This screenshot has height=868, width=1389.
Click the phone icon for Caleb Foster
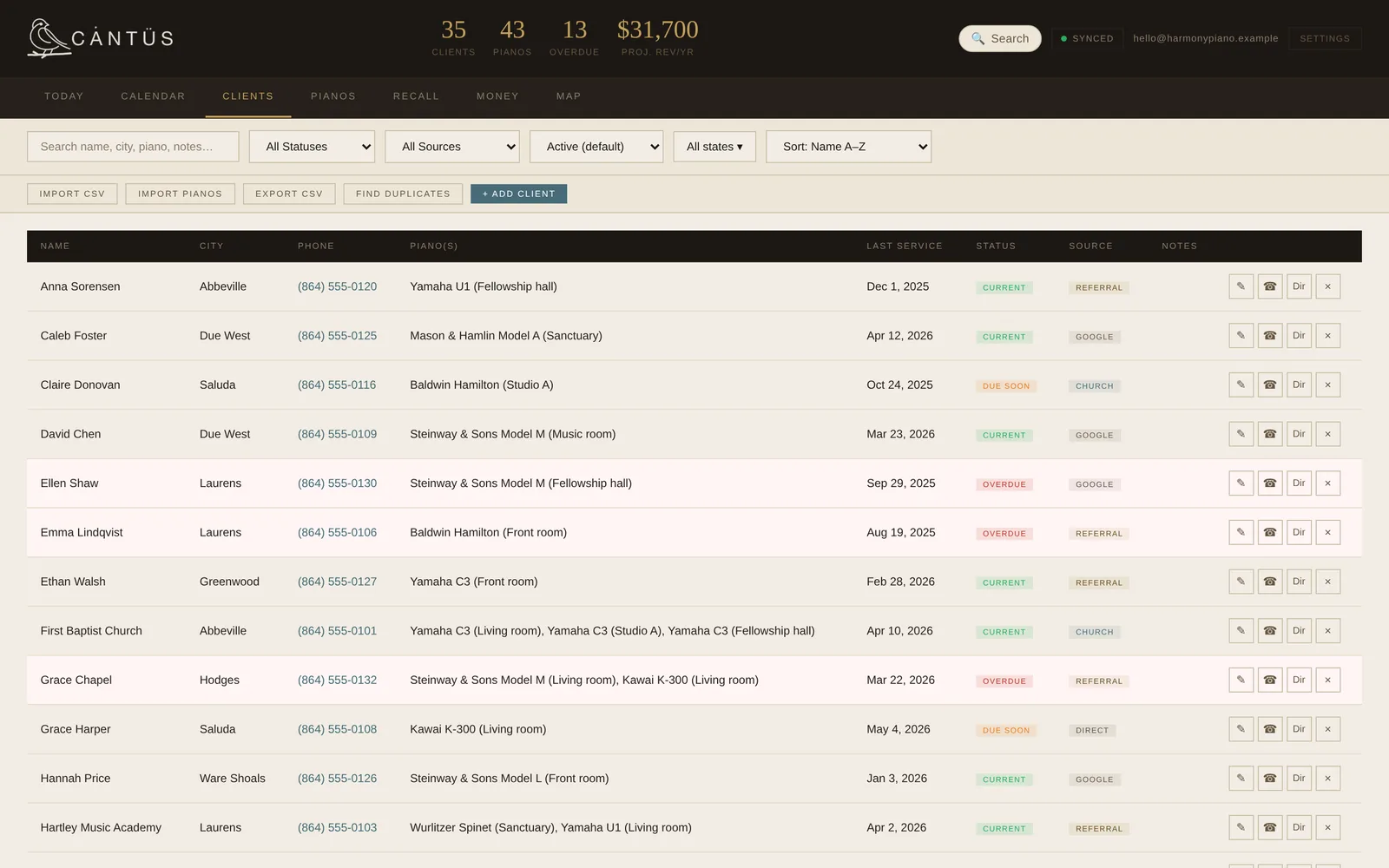[x=1270, y=336]
